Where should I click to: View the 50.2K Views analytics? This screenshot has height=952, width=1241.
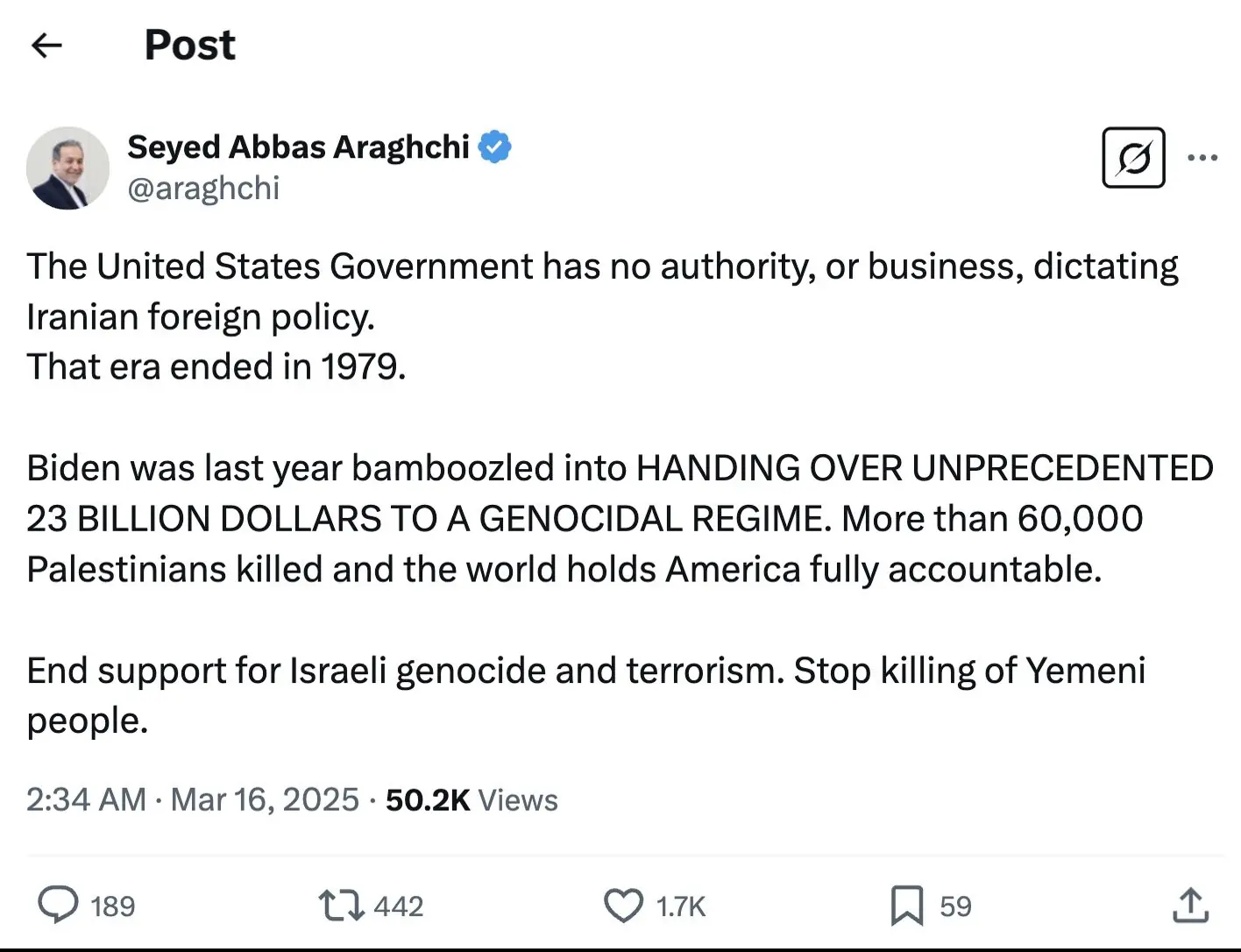coord(471,799)
